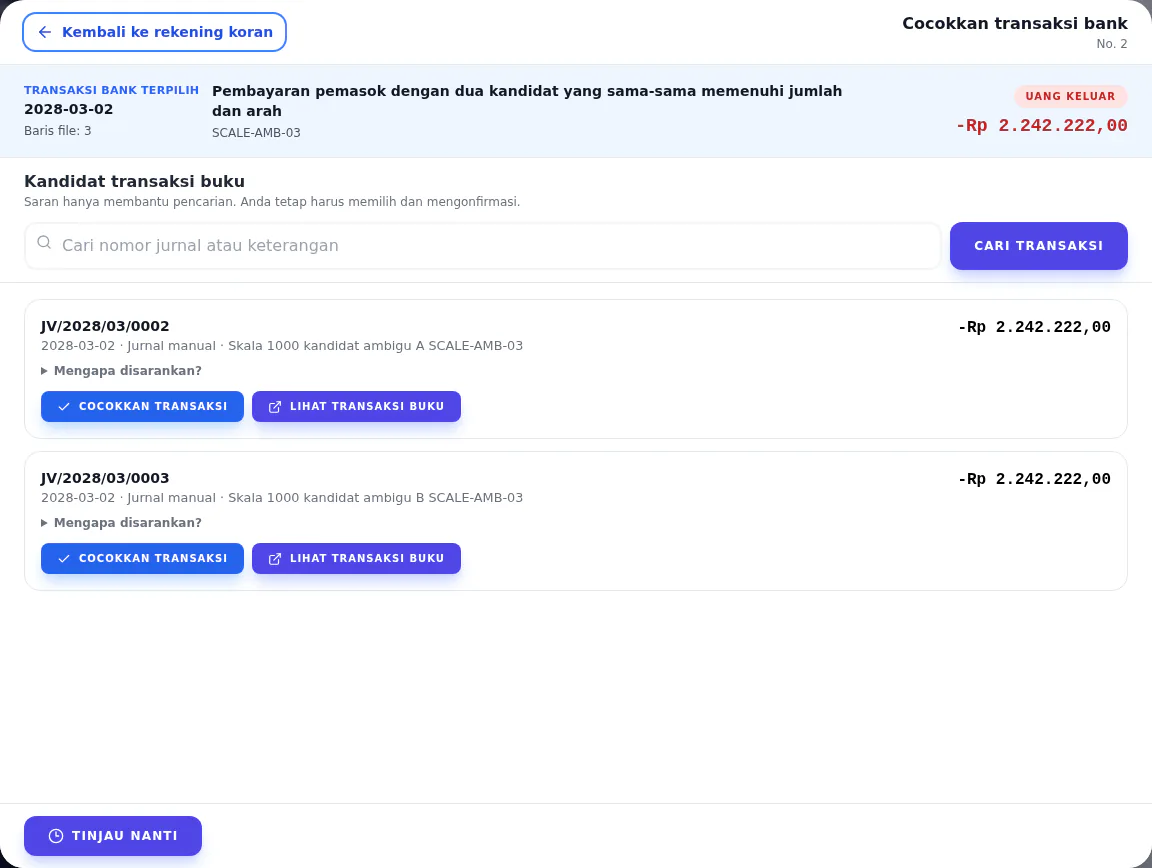Match transaction JV/2028/03/0002 with Cocokkan Transaksi

click(142, 406)
